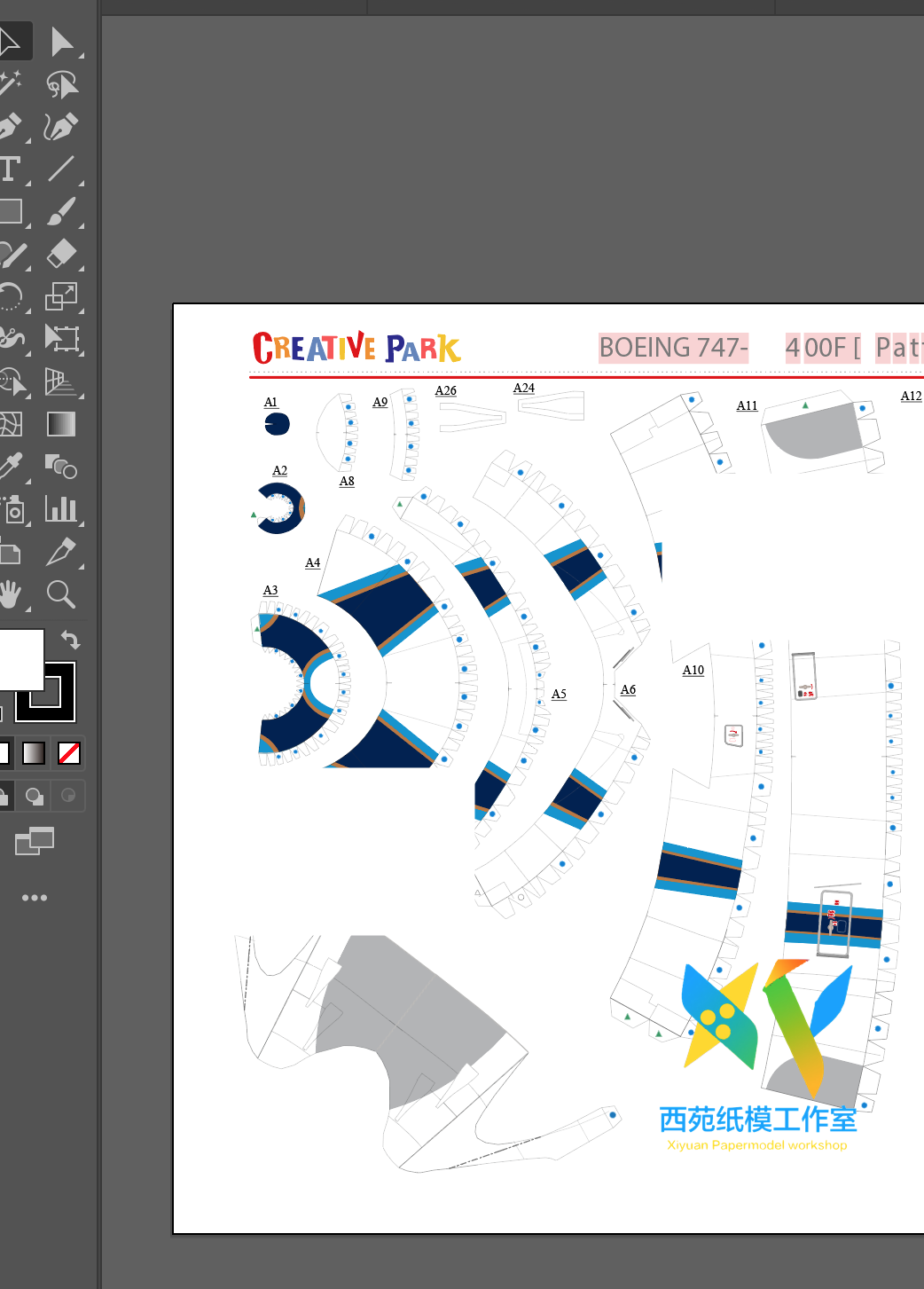Click part label 'A12'

click(911, 396)
